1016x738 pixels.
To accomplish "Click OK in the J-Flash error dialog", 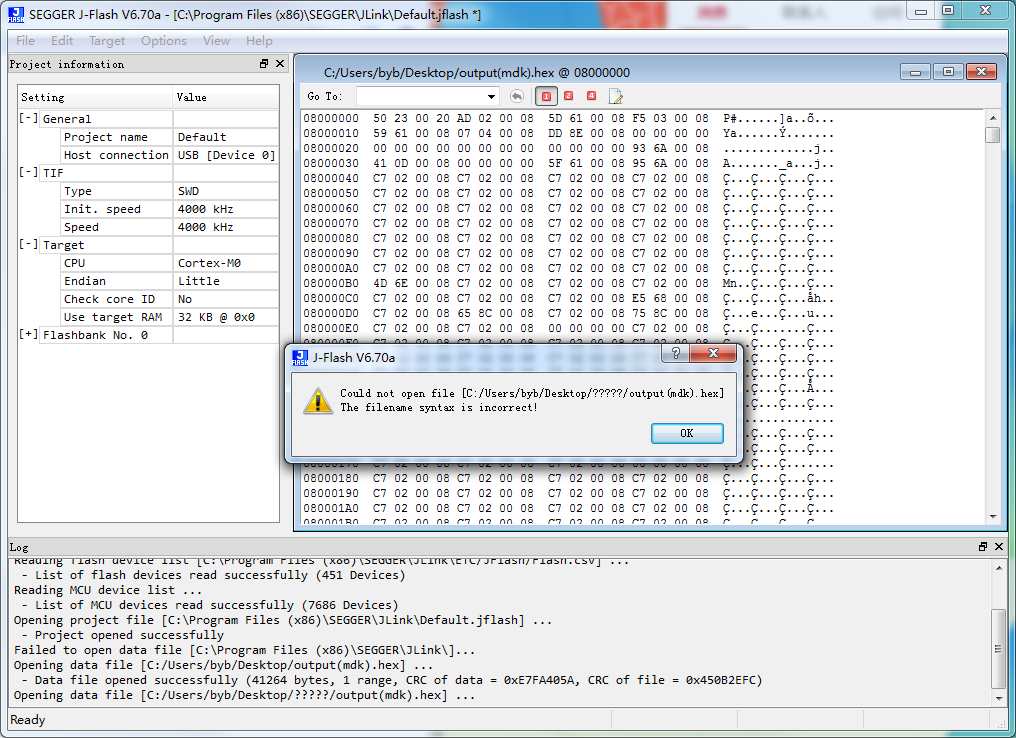I will [687, 433].
